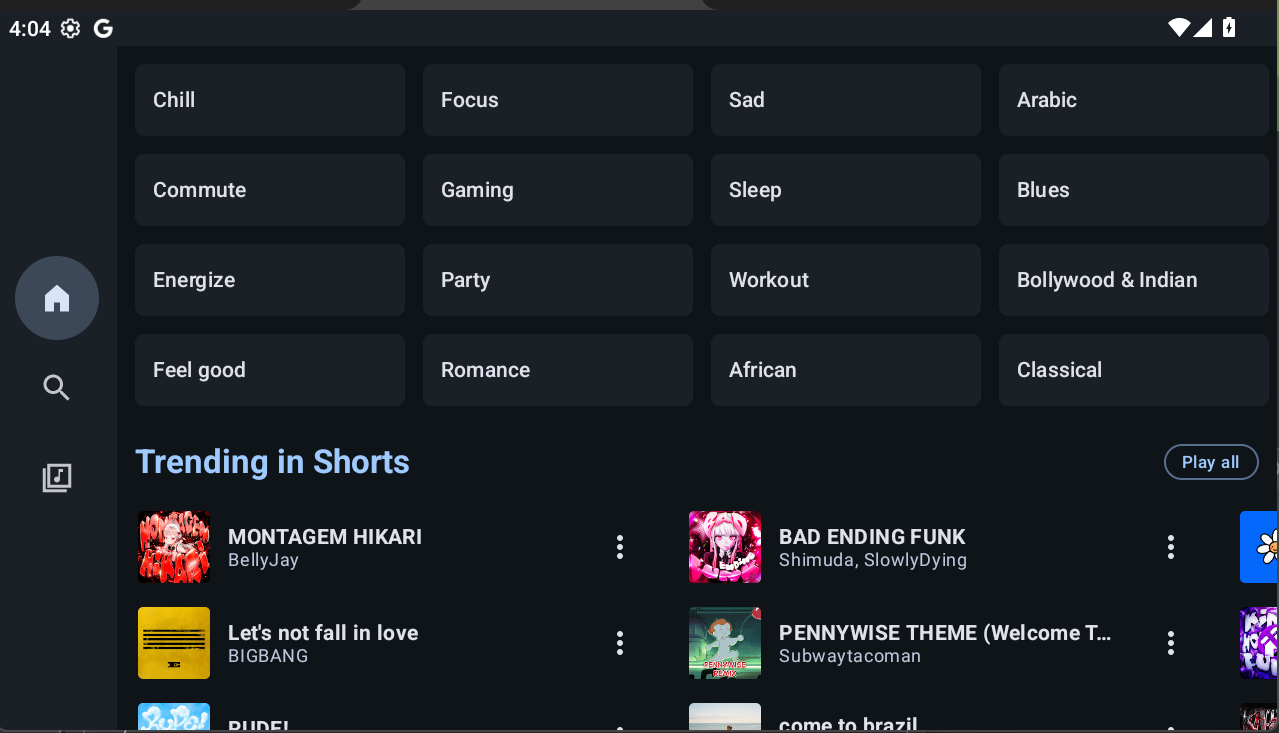Open options for Let's not fall in love
This screenshot has width=1279, height=733.
(x=620, y=643)
